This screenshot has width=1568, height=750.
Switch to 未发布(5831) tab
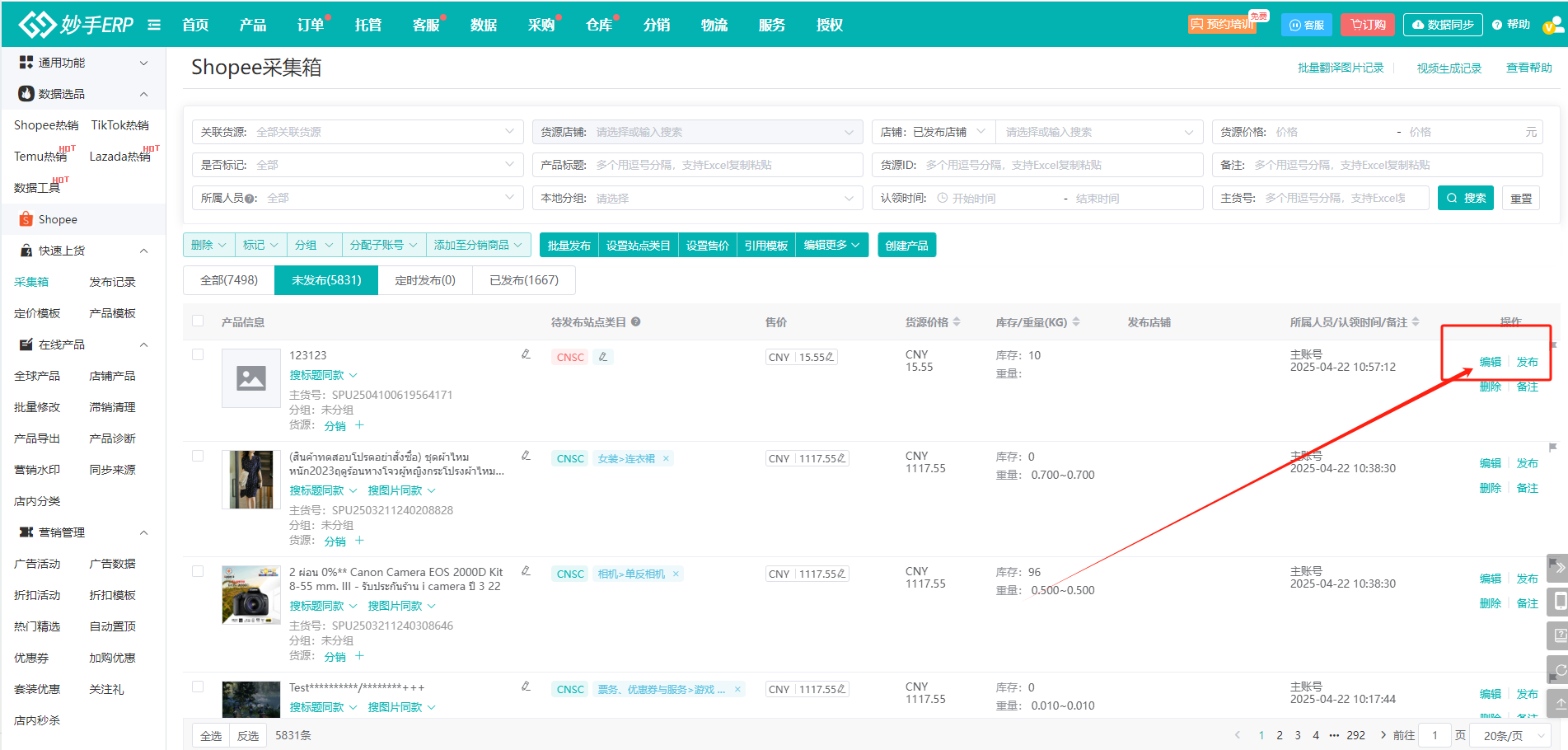click(x=326, y=280)
